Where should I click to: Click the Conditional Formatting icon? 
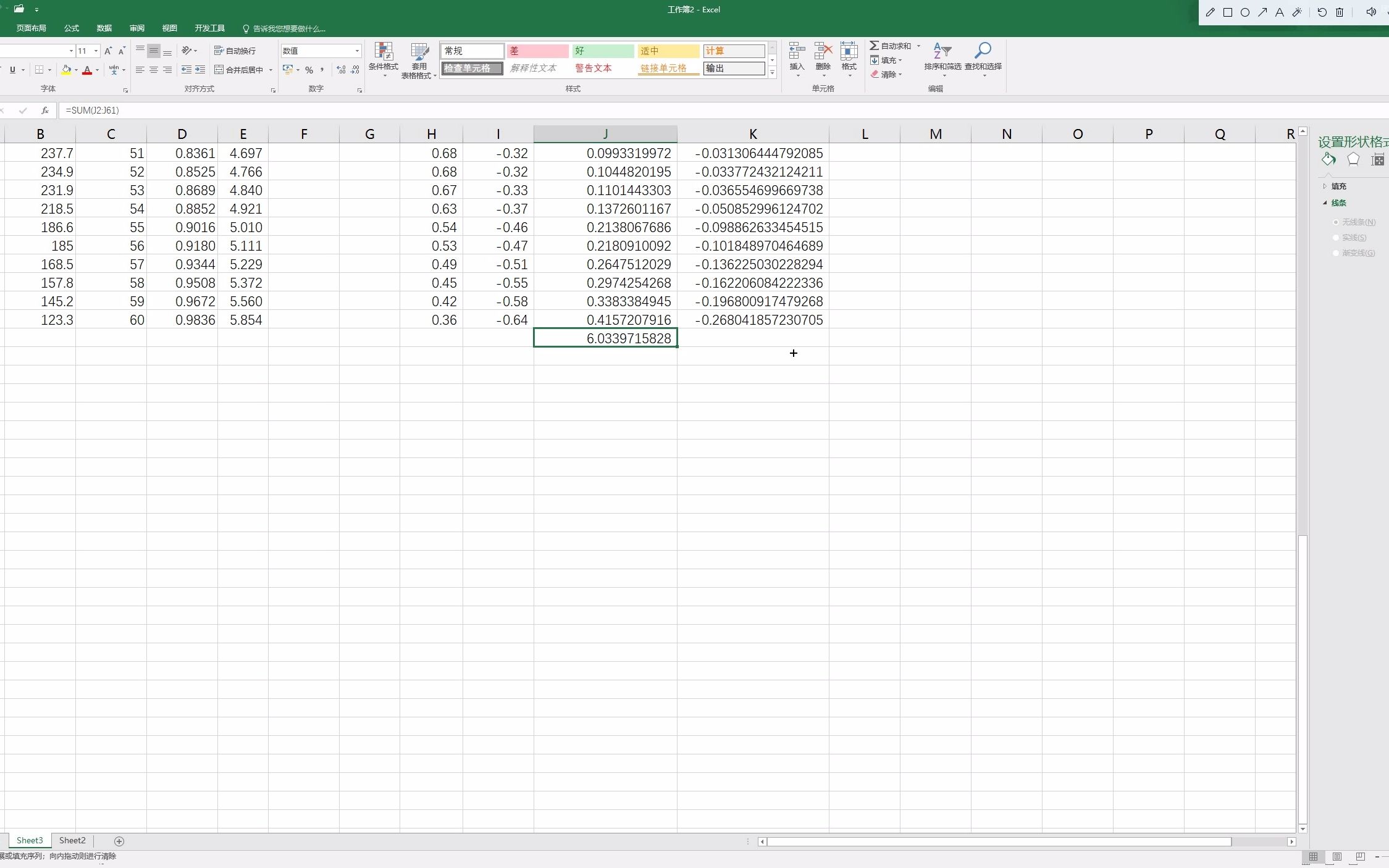pos(383,59)
